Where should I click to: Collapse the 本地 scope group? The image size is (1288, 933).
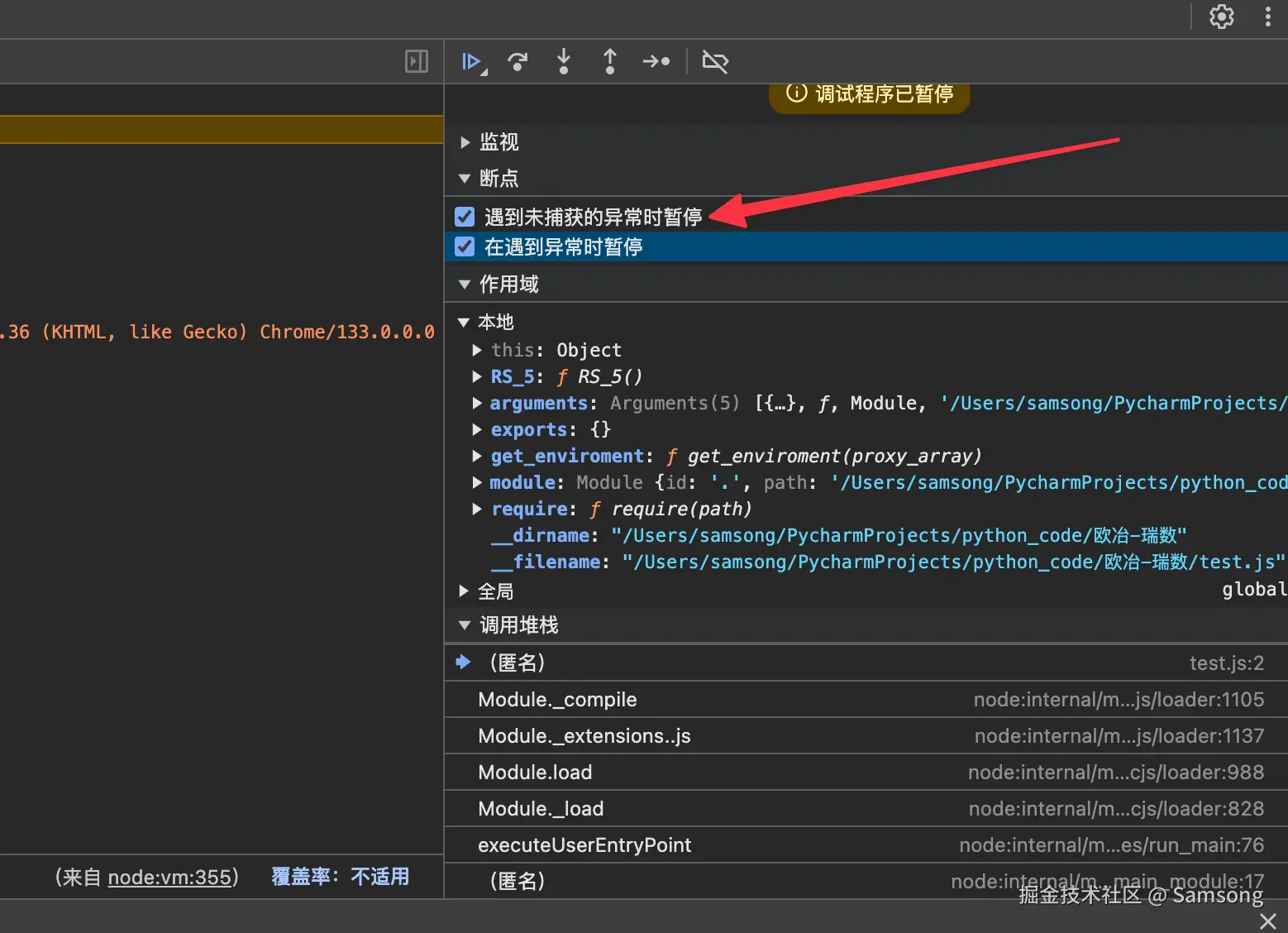pos(464,323)
